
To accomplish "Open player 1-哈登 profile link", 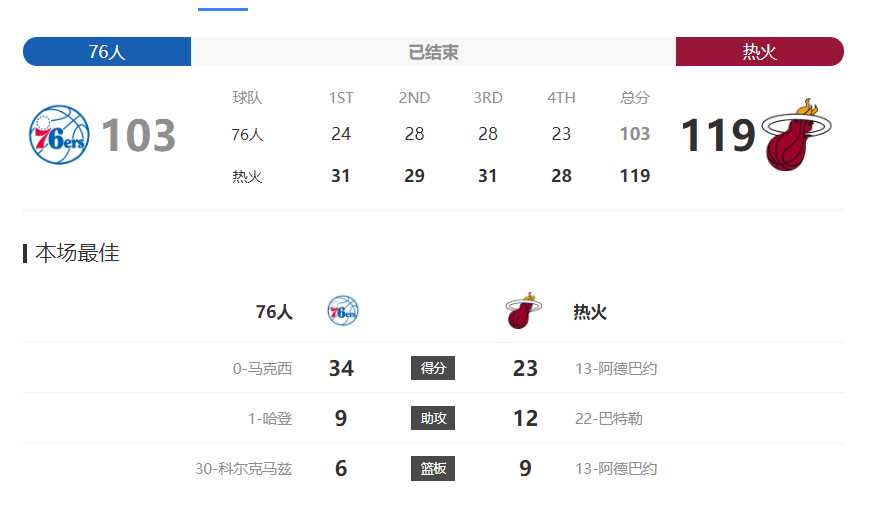I will pos(270,419).
